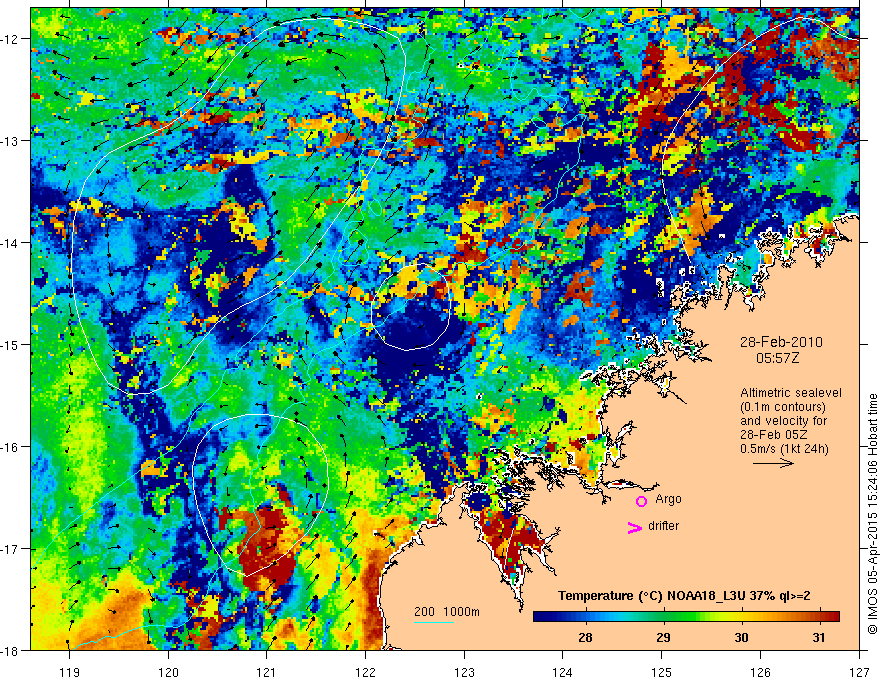Click the latitude axis label '-18'

pos(10,650)
